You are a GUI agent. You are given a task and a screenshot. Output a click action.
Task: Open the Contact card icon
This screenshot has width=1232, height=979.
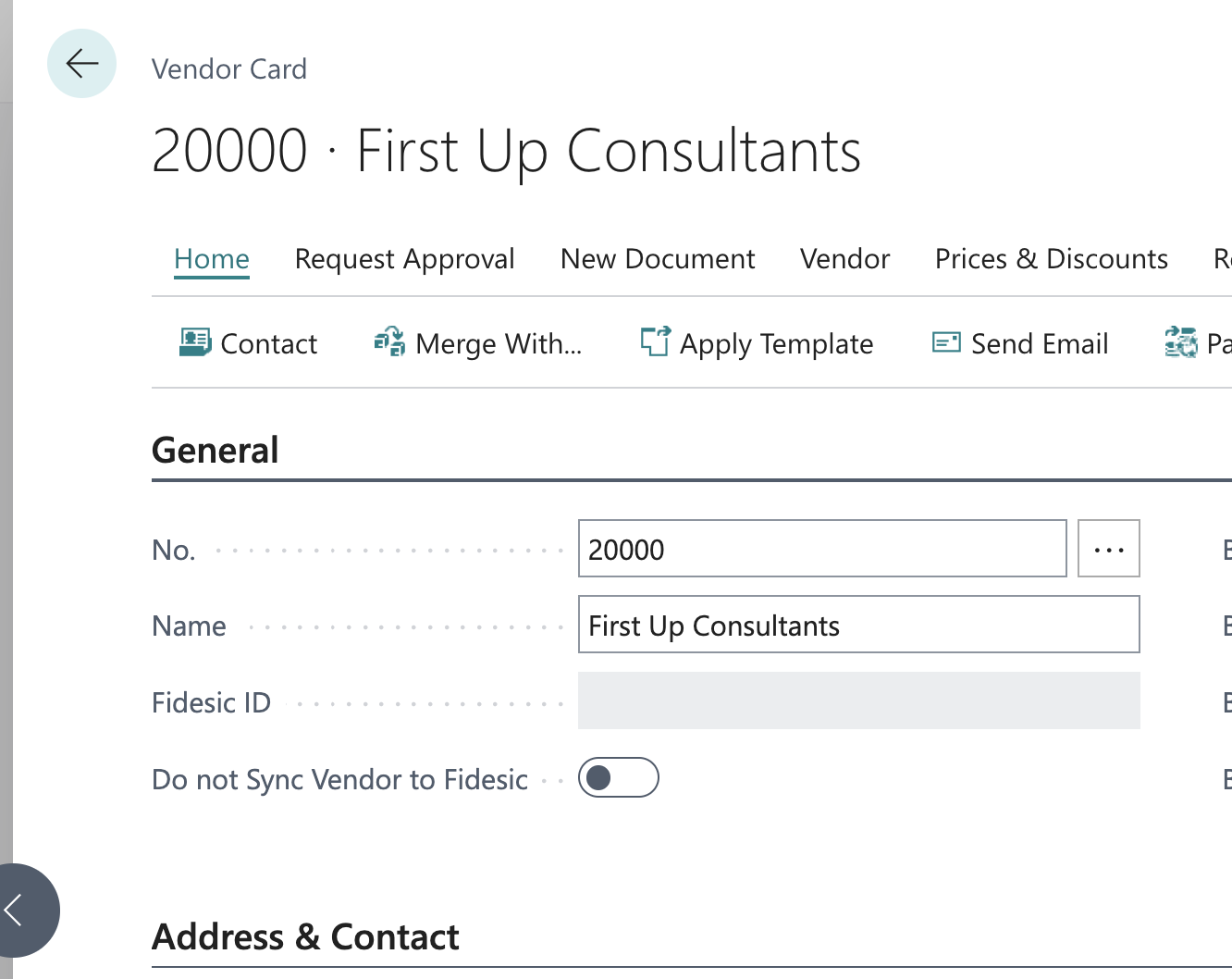coord(195,342)
